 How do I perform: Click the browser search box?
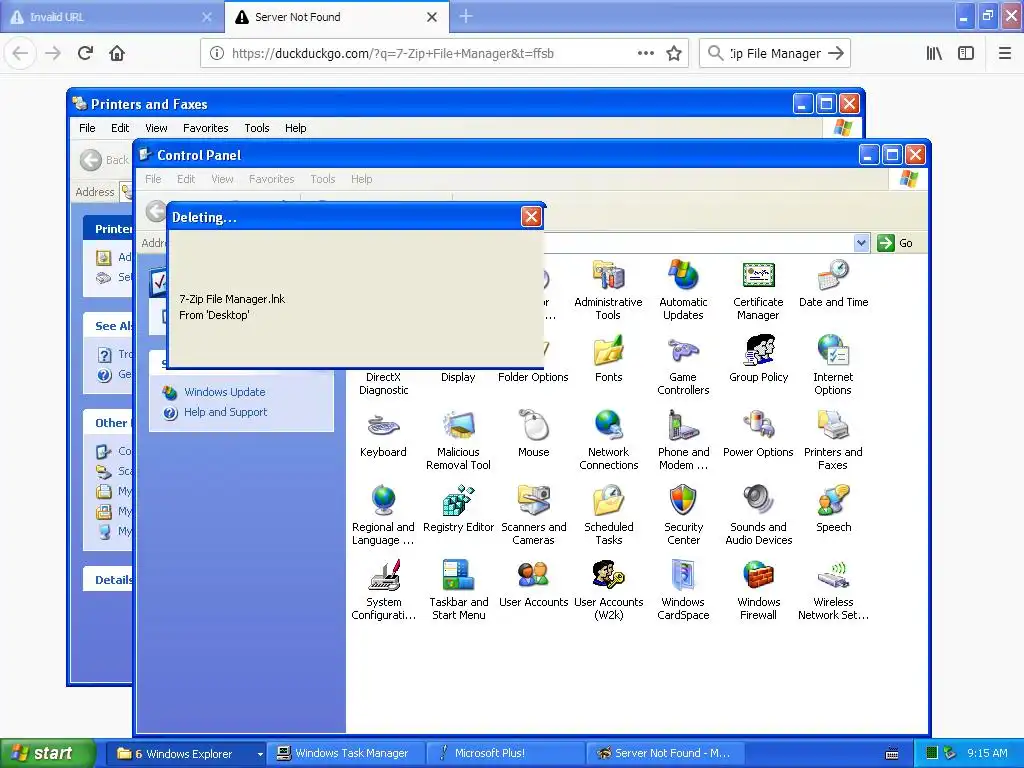tap(775, 54)
